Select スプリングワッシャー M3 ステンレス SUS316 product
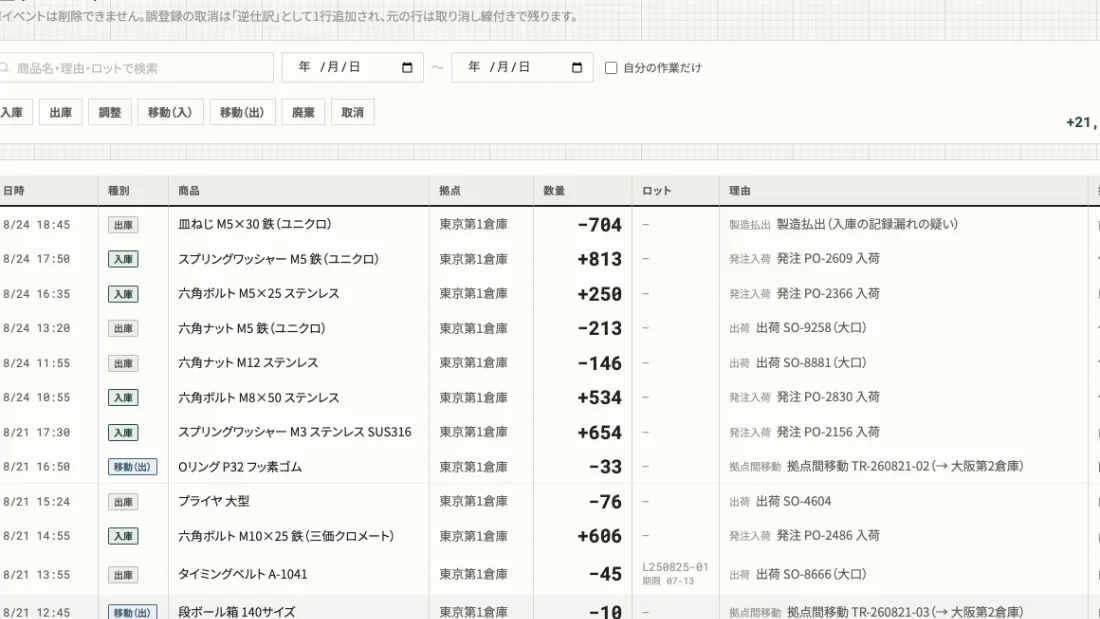This screenshot has height=619, width=1100. coord(295,432)
